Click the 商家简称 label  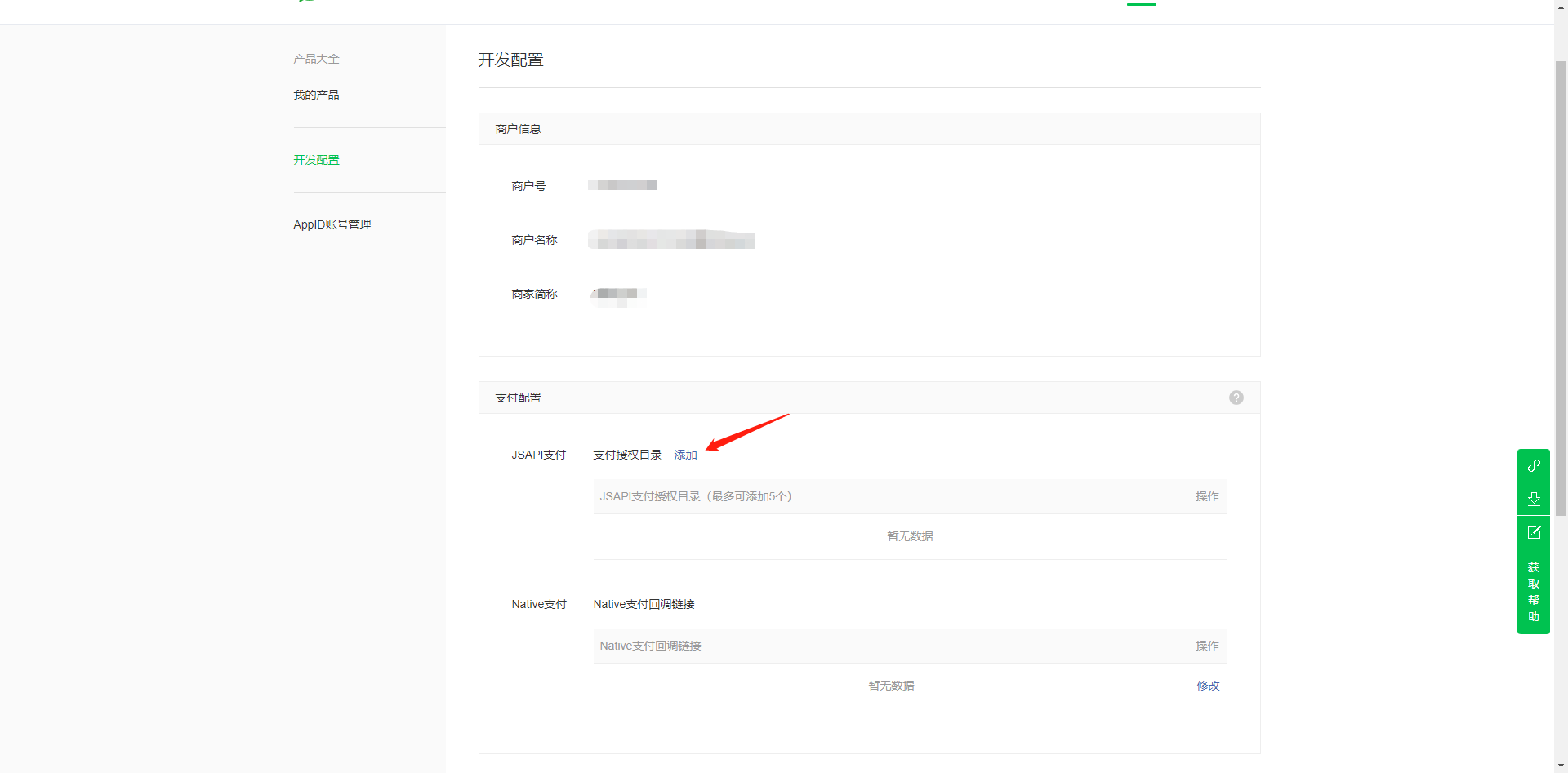pos(534,294)
